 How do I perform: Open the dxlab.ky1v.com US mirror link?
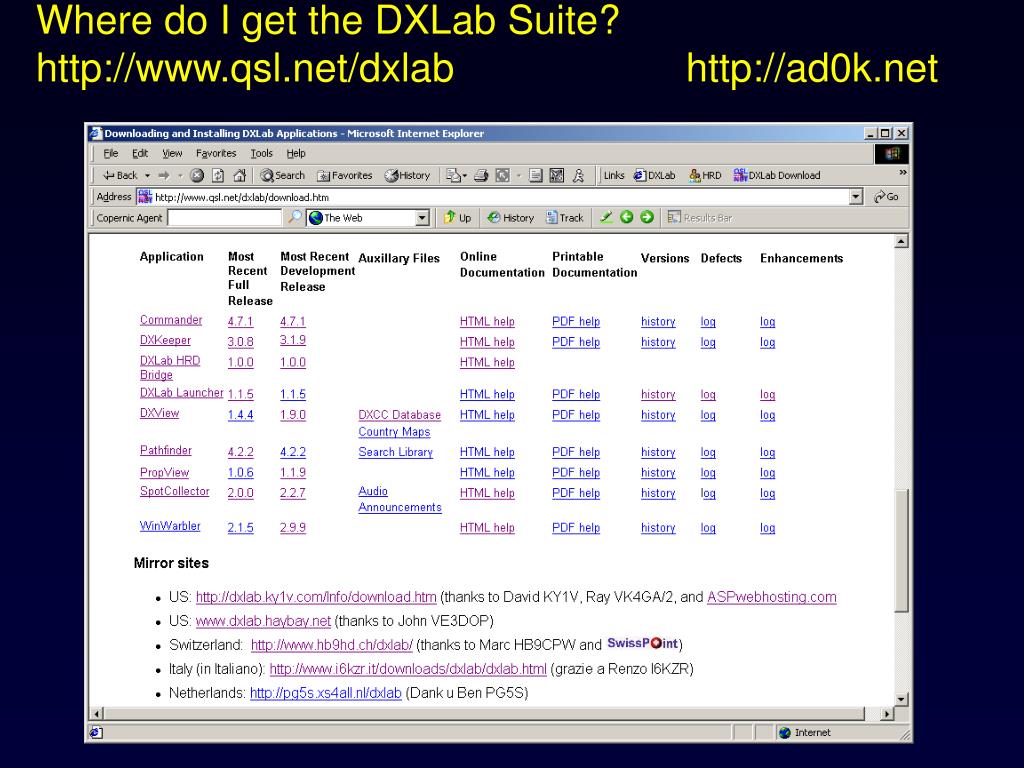click(316, 597)
